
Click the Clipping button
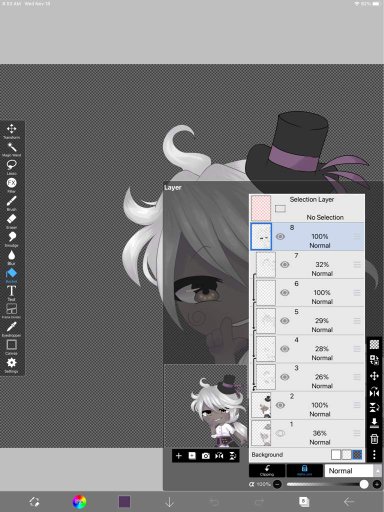267,471
